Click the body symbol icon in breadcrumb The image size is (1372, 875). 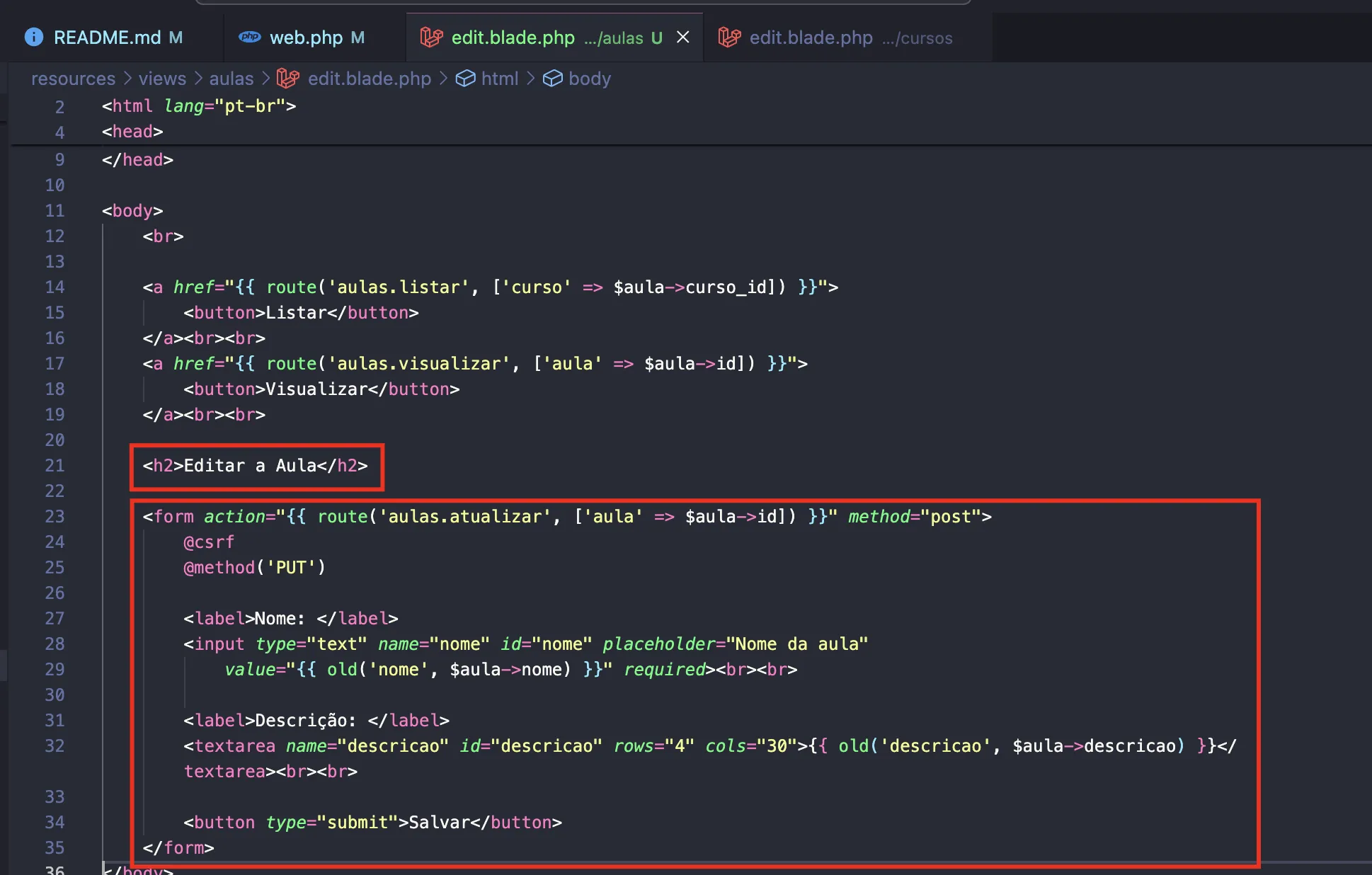[x=552, y=79]
